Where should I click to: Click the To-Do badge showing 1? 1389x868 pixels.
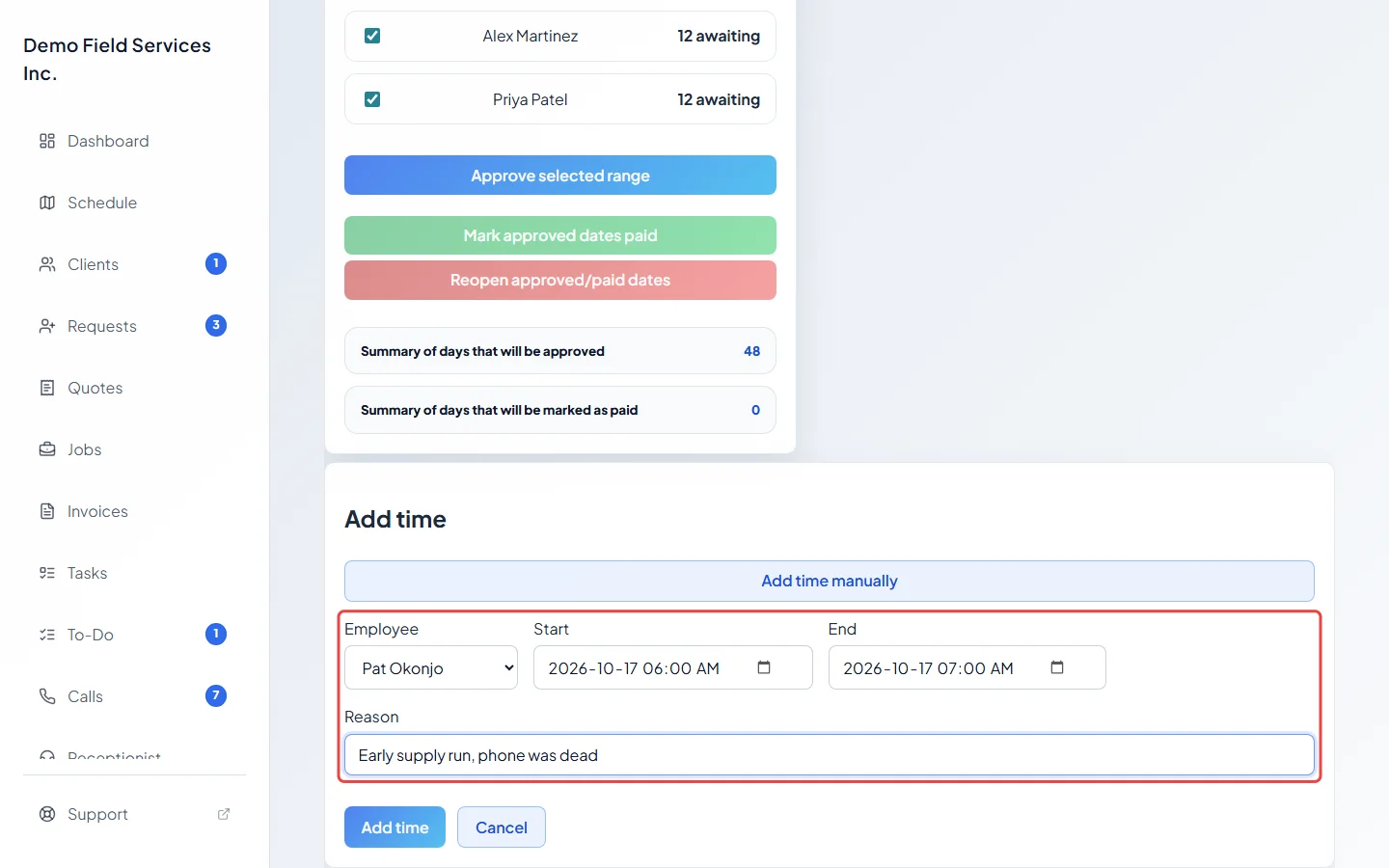(216, 634)
